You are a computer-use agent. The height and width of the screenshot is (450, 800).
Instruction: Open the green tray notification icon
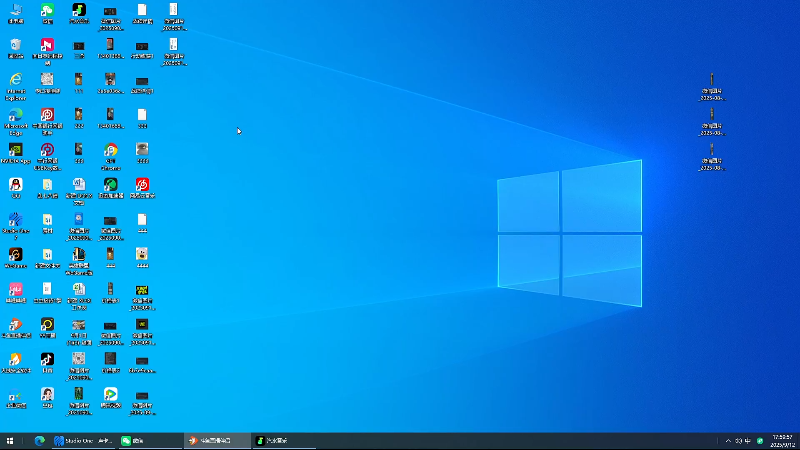click(x=760, y=441)
